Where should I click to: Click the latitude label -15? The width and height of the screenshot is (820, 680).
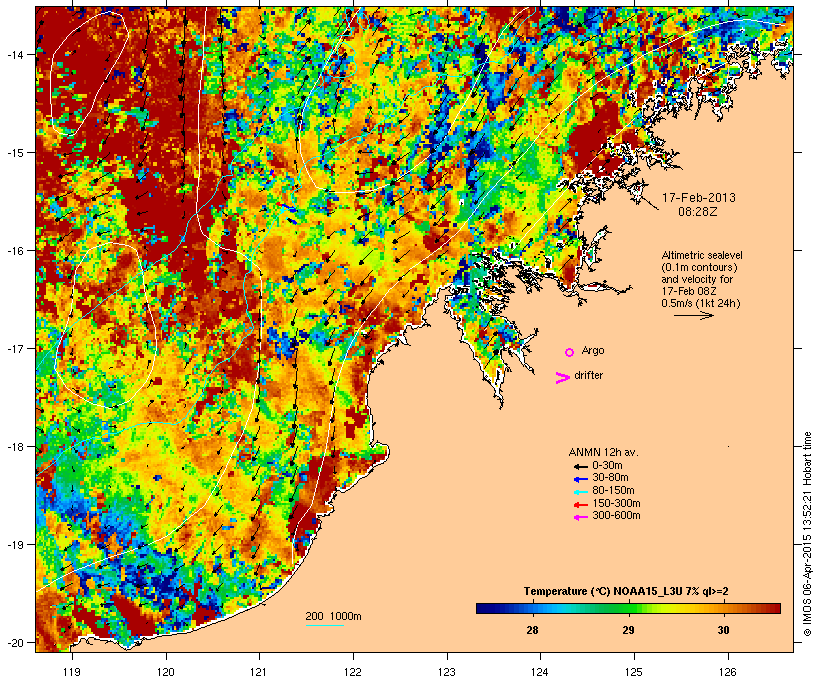click(14, 152)
